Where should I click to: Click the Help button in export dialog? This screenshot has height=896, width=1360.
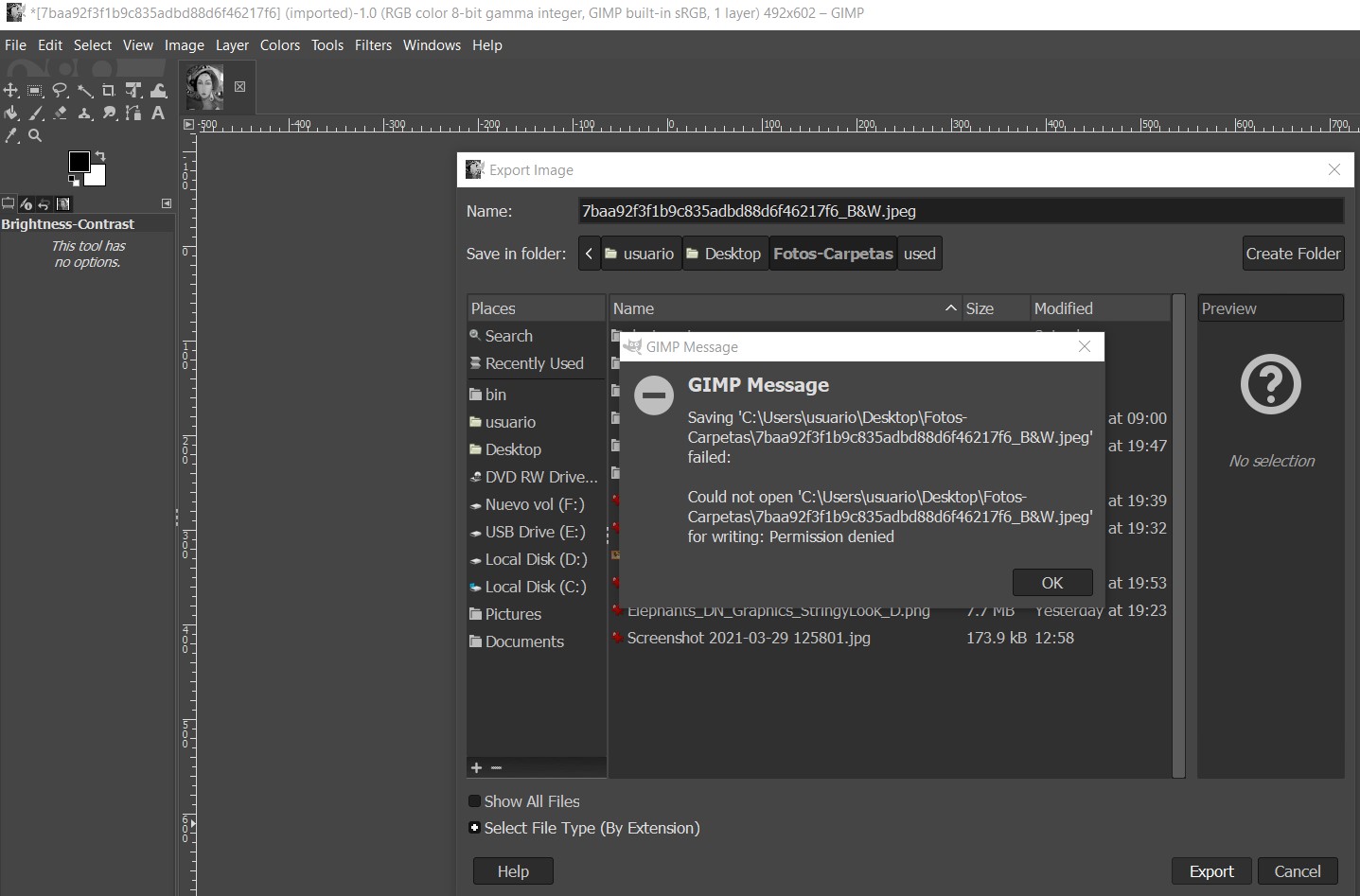coord(513,871)
